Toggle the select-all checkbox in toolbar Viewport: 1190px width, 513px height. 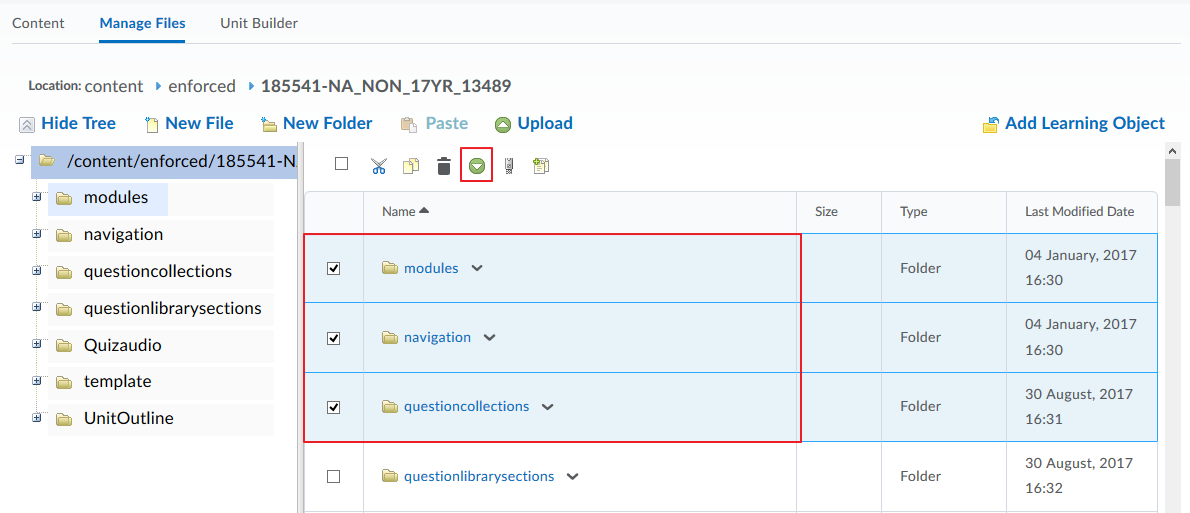(x=342, y=164)
